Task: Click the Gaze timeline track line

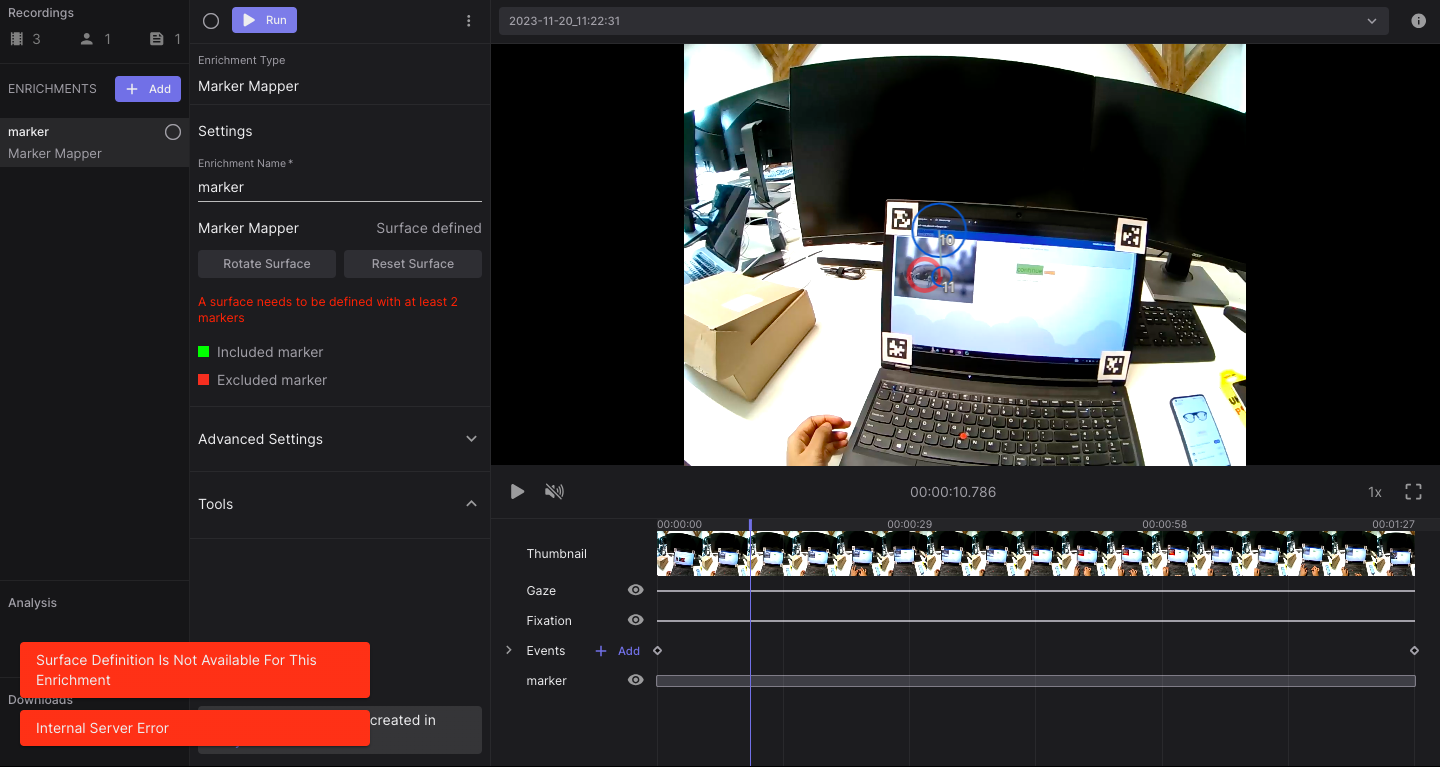Action: [x=1036, y=591]
